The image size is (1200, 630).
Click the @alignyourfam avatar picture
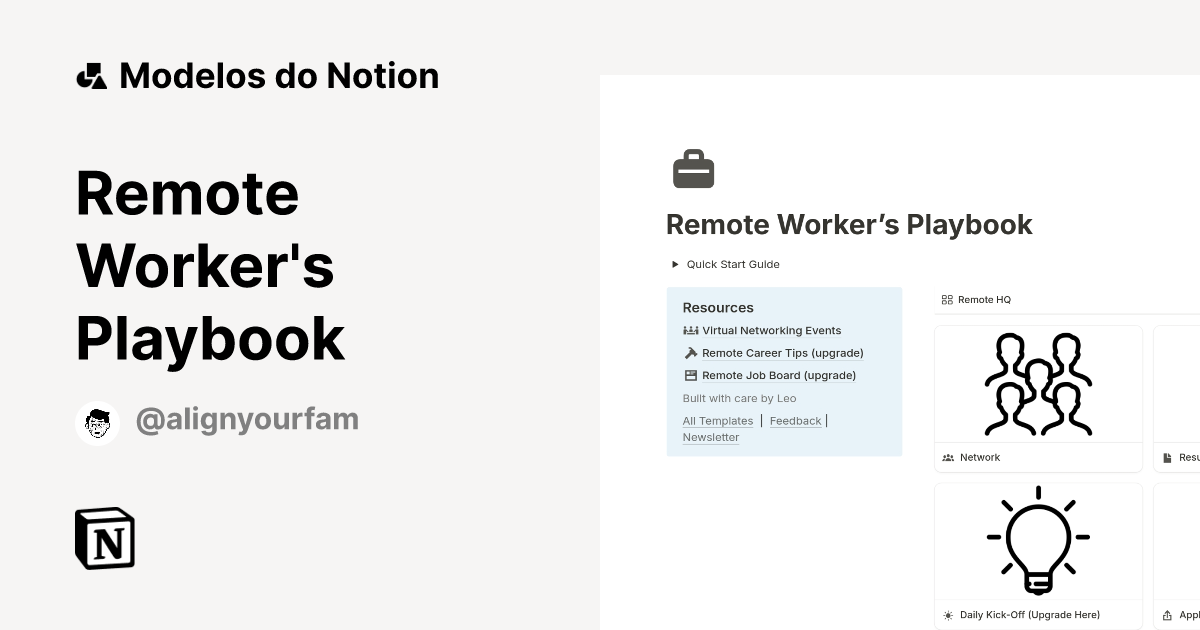point(97,422)
